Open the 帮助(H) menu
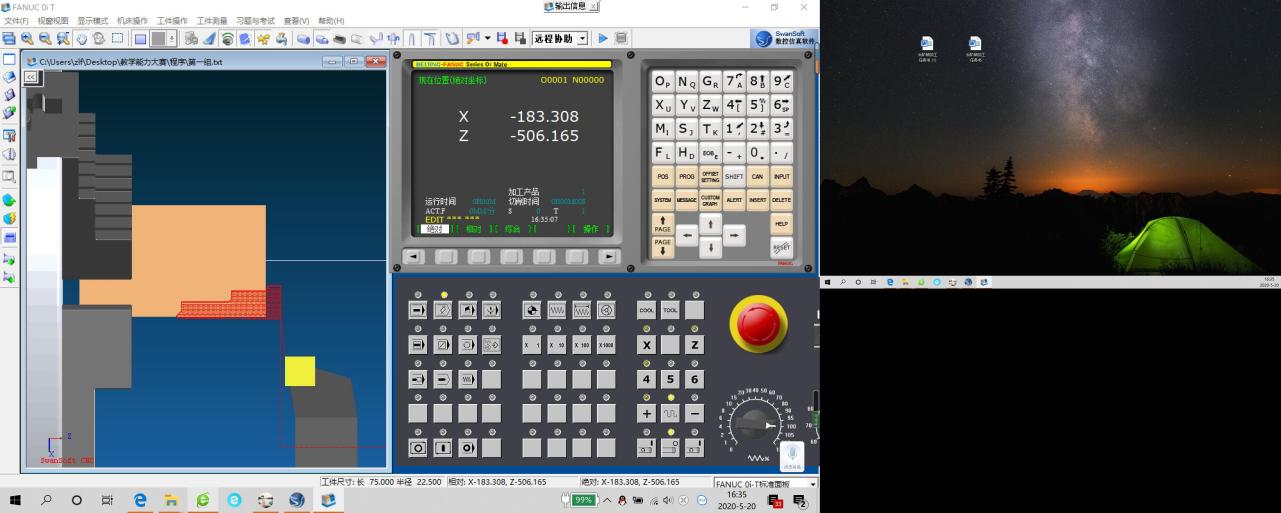Screen dimensions: 1281x513 coord(331,21)
